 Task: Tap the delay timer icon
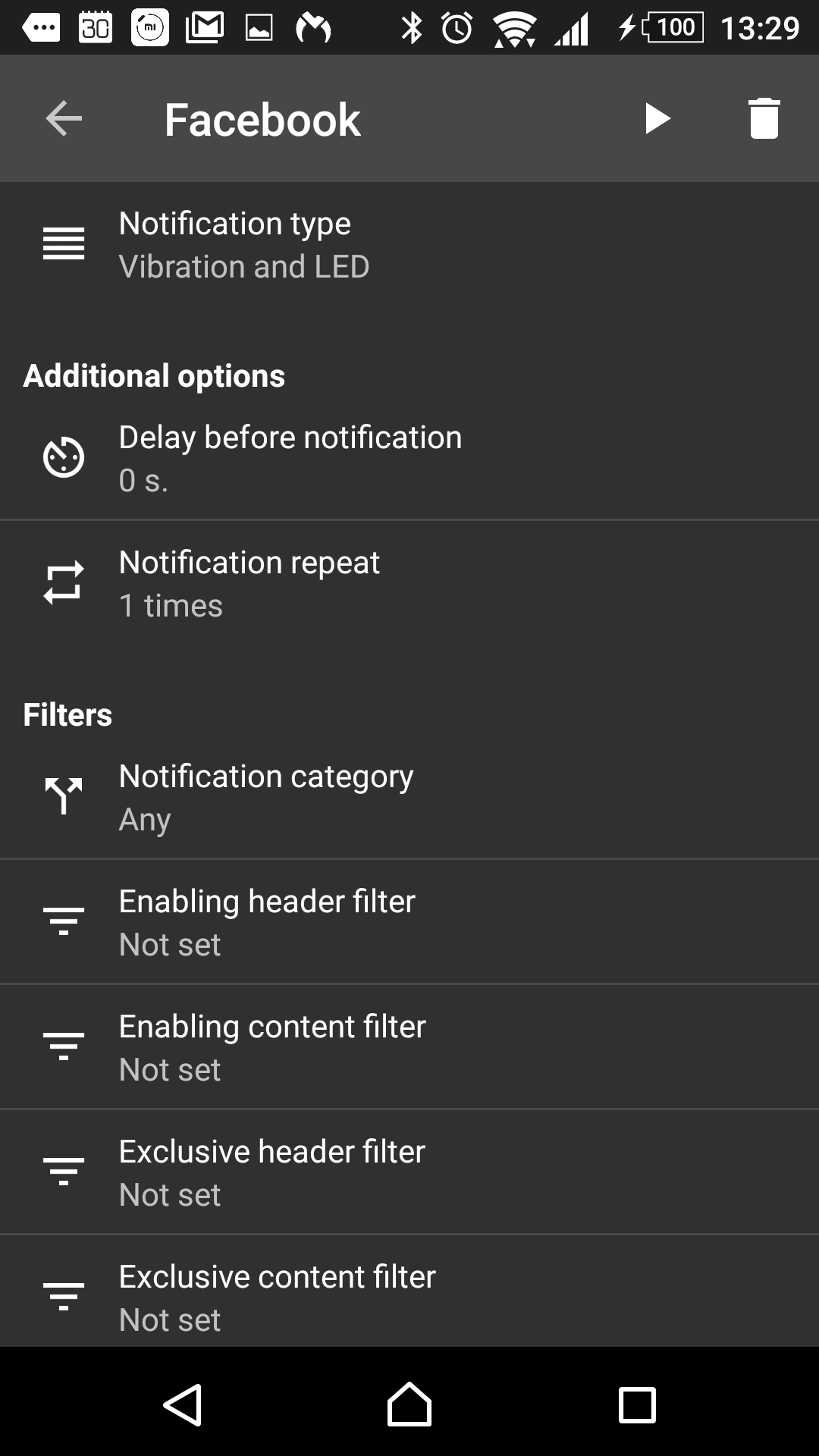[x=64, y=457]
